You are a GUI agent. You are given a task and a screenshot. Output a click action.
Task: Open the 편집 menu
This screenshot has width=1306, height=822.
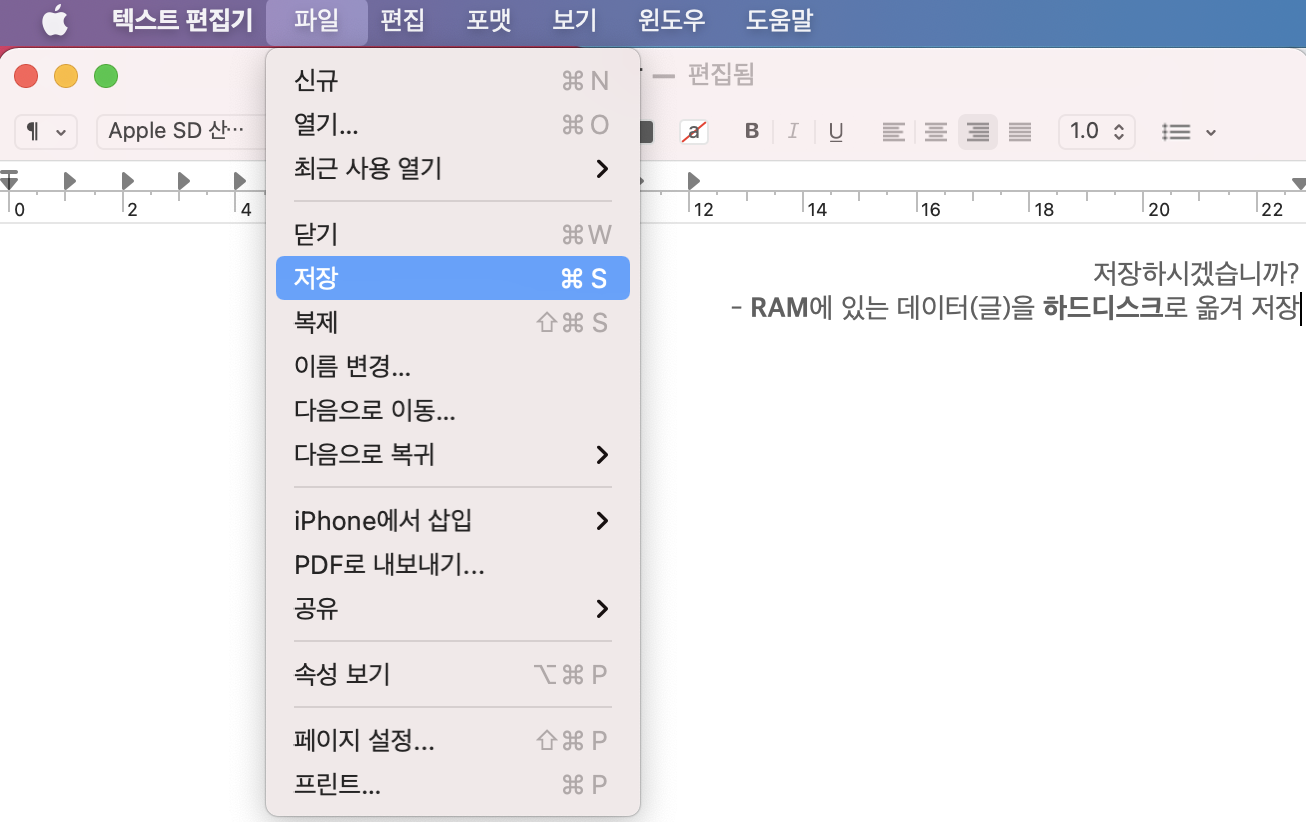tap(403, 20)
